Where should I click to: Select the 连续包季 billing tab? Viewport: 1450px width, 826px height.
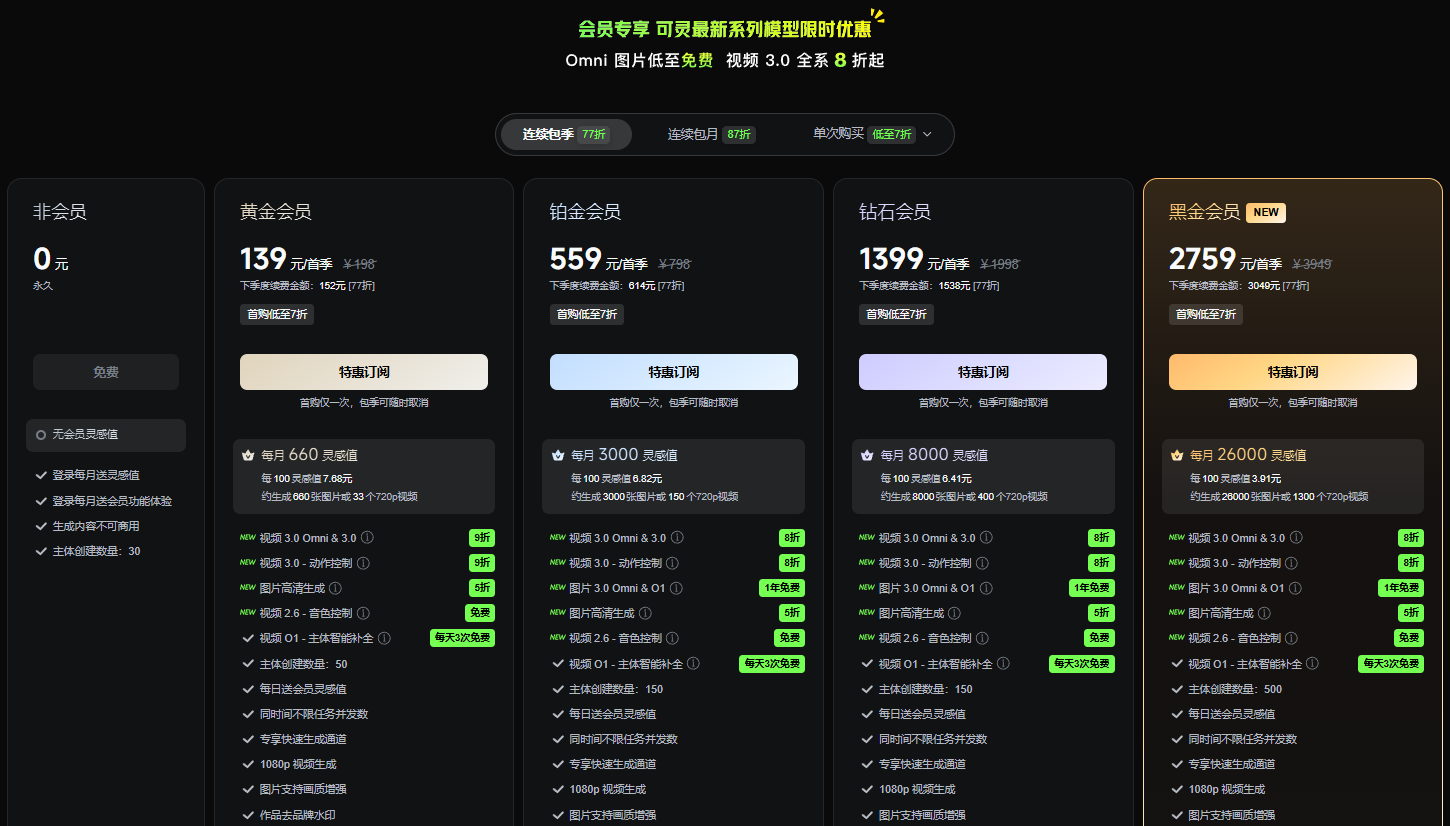[x=565, y=134]
